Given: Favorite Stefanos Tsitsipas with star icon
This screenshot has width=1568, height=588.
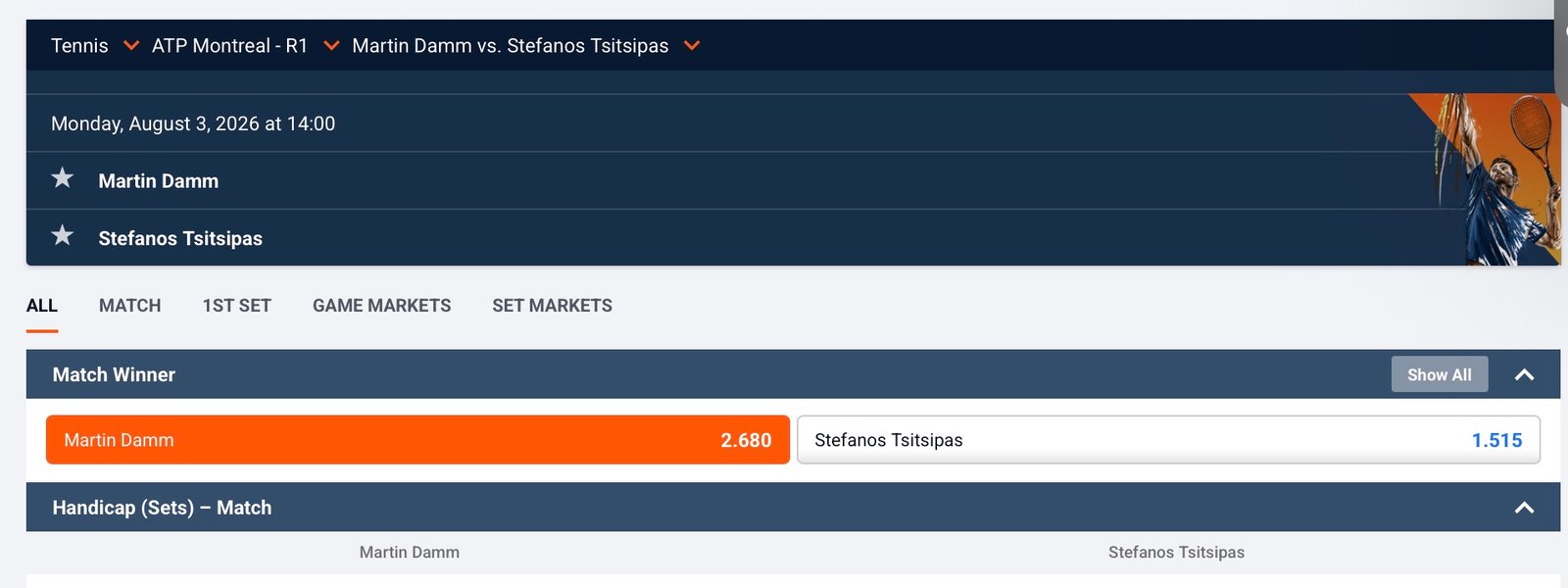Looking at the screenshot, I should [63, 236].
